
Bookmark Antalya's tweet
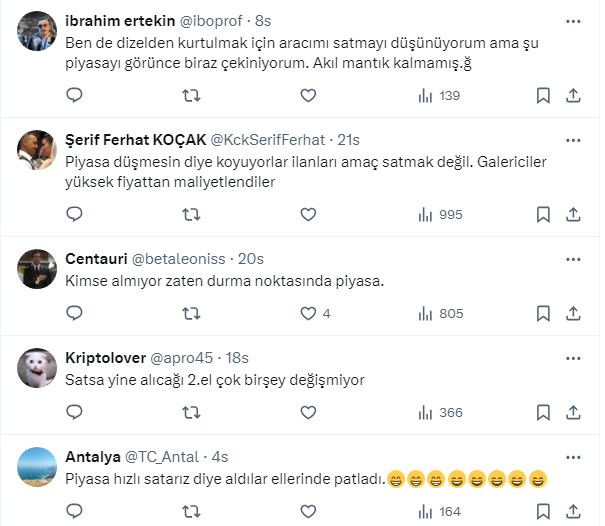(x=543, y=511)
